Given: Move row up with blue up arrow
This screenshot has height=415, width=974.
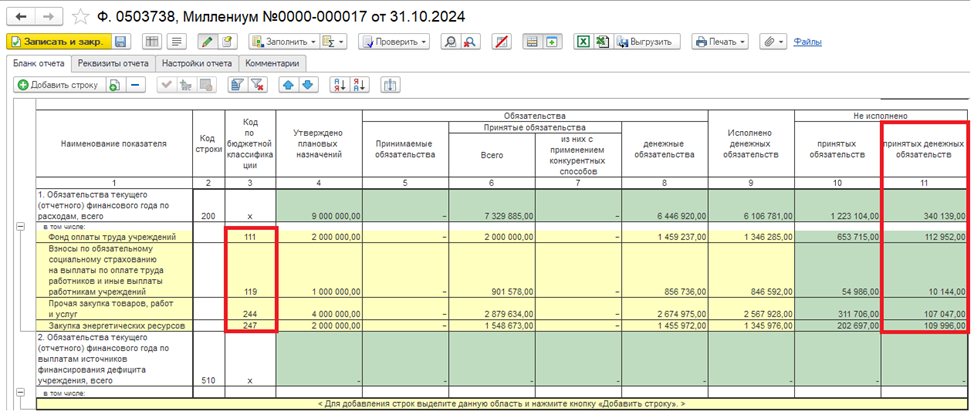Looking at the screenshot, I should point(288,85).
